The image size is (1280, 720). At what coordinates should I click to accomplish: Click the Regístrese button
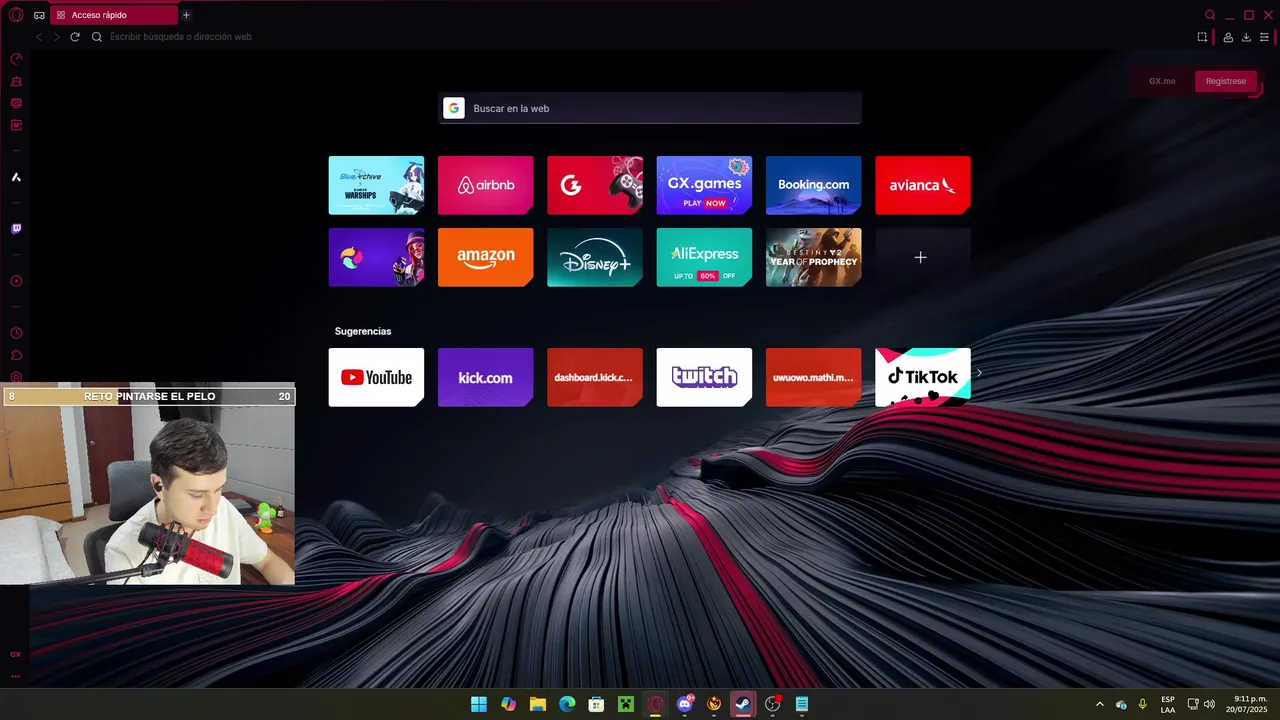pos(1225,81)
